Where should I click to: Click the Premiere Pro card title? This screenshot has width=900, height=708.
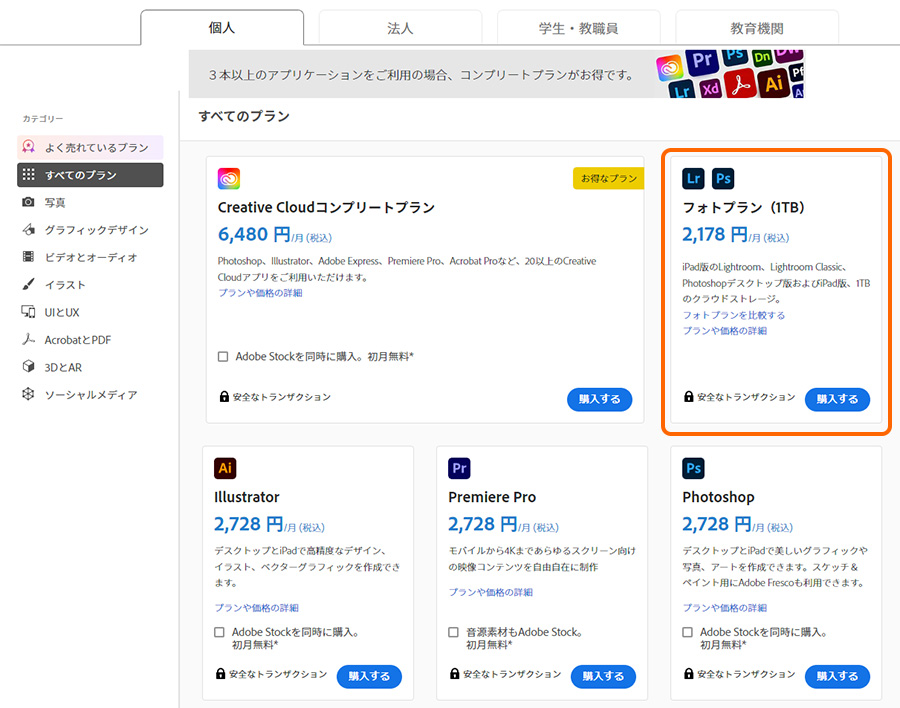coord(492,497)
